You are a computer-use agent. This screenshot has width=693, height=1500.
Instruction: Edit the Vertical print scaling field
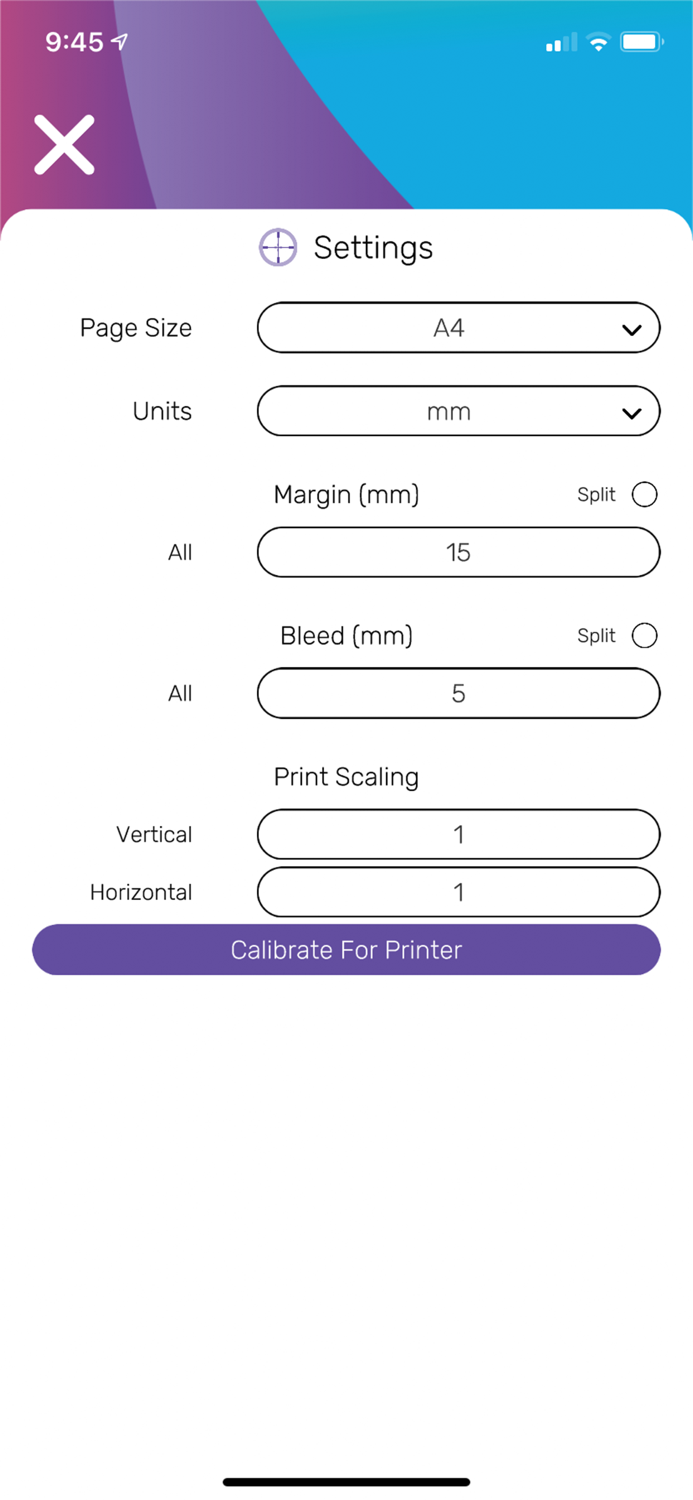click(458, 835)
